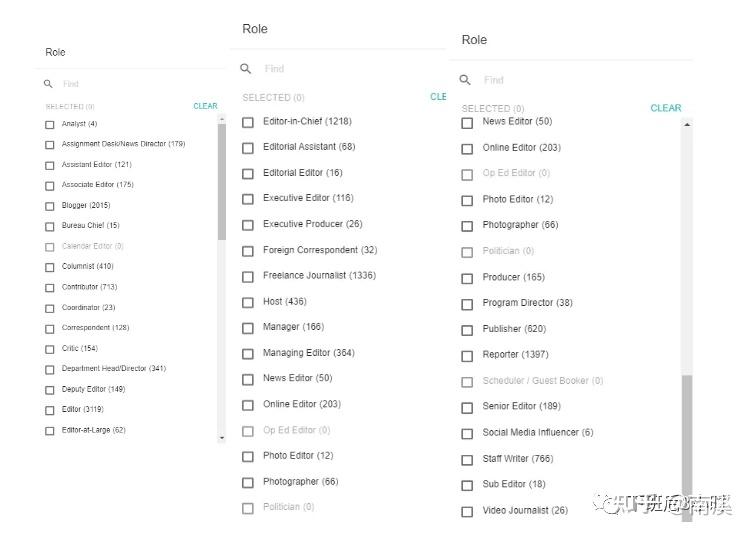This screenshot has width=751, height=536.
Task: Check the Blogger (2015) checkbox
Action: point(50,206)
